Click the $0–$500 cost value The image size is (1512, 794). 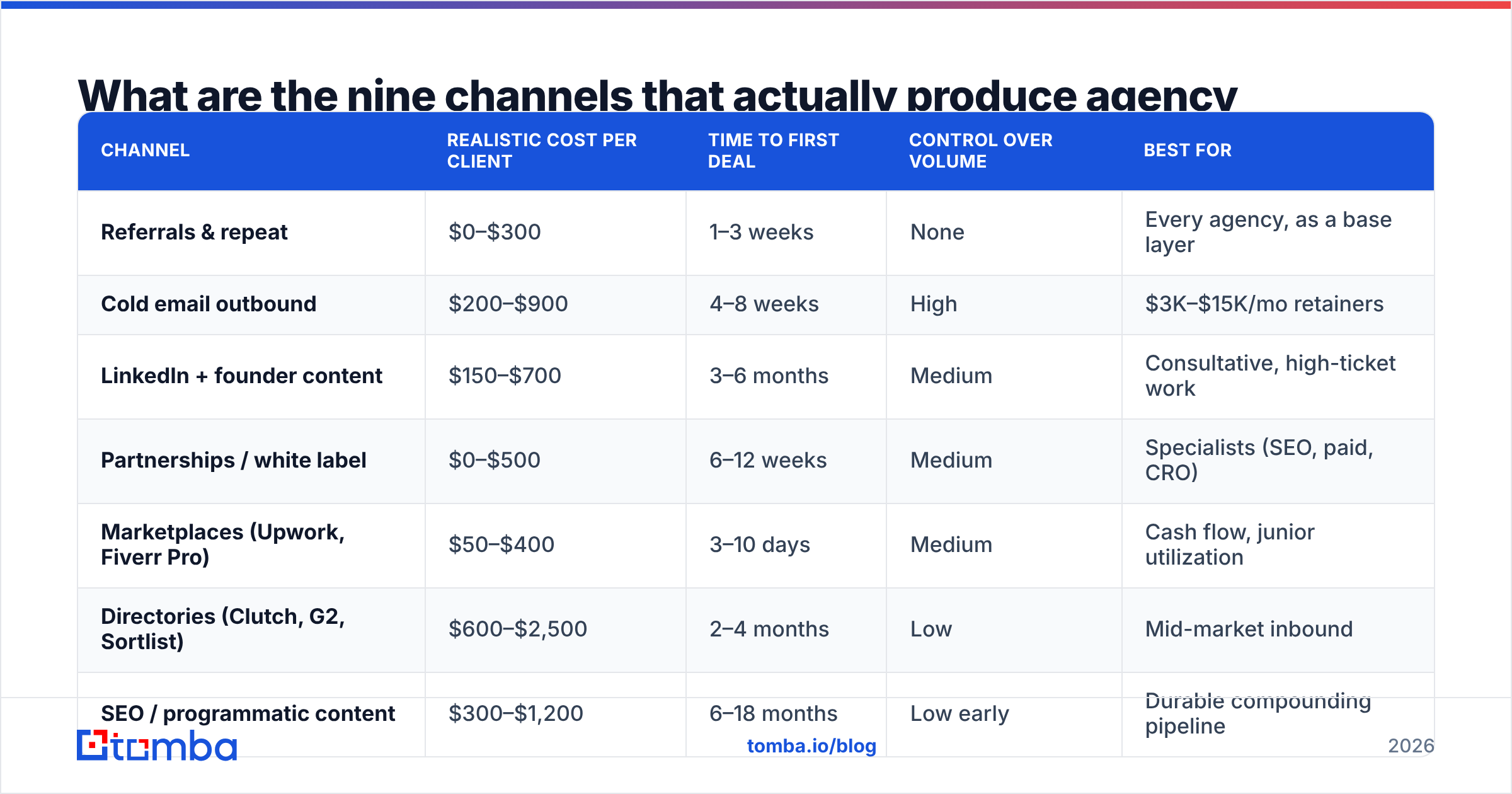tap(495, 460)
